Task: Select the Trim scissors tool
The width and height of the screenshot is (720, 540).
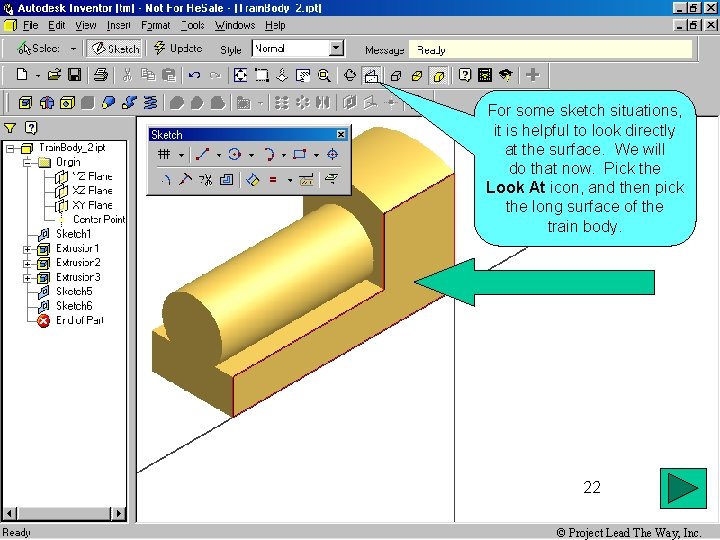Action: pos(205,180)
